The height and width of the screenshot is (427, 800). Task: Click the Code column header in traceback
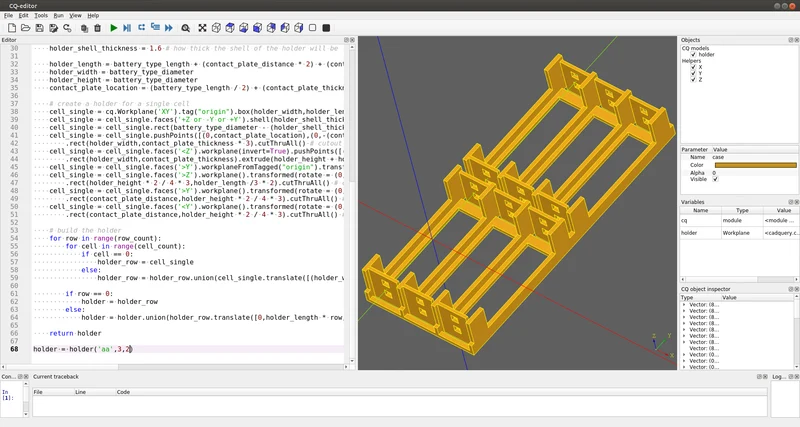tap(442, 392)
